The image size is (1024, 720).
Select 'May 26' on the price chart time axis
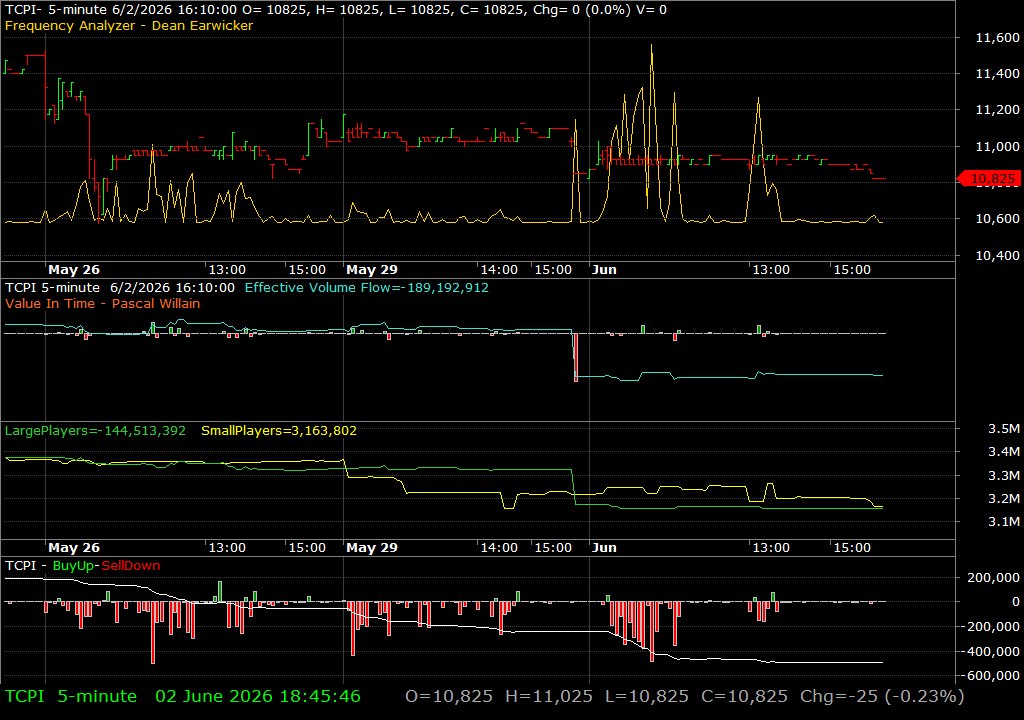(74, 269)
